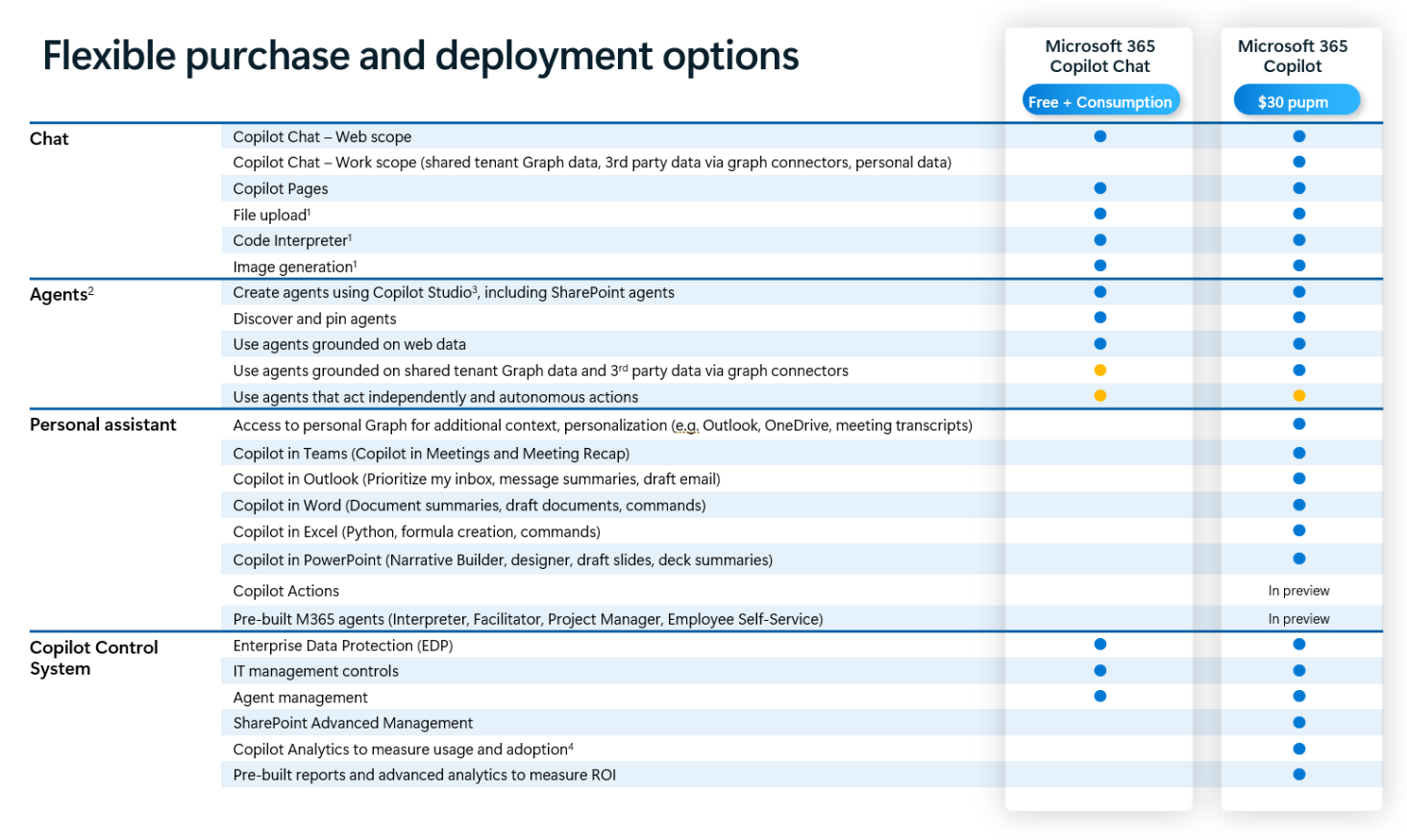1407x840 pixels.
Task: Click the blue dot for Enterprise Data Protection under Copilot Chat
Action: [x=1098, y=645]
